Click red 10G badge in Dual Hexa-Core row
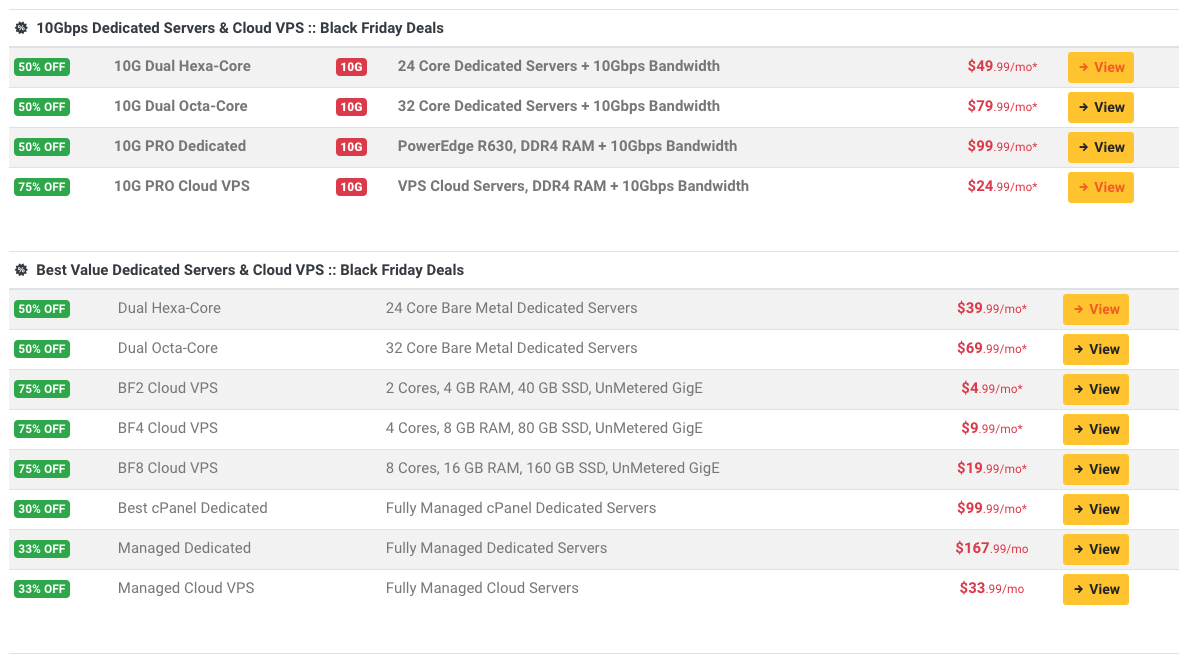Image resolution: width=1189 pixels, height=658 pixels. tap(351, 67)
